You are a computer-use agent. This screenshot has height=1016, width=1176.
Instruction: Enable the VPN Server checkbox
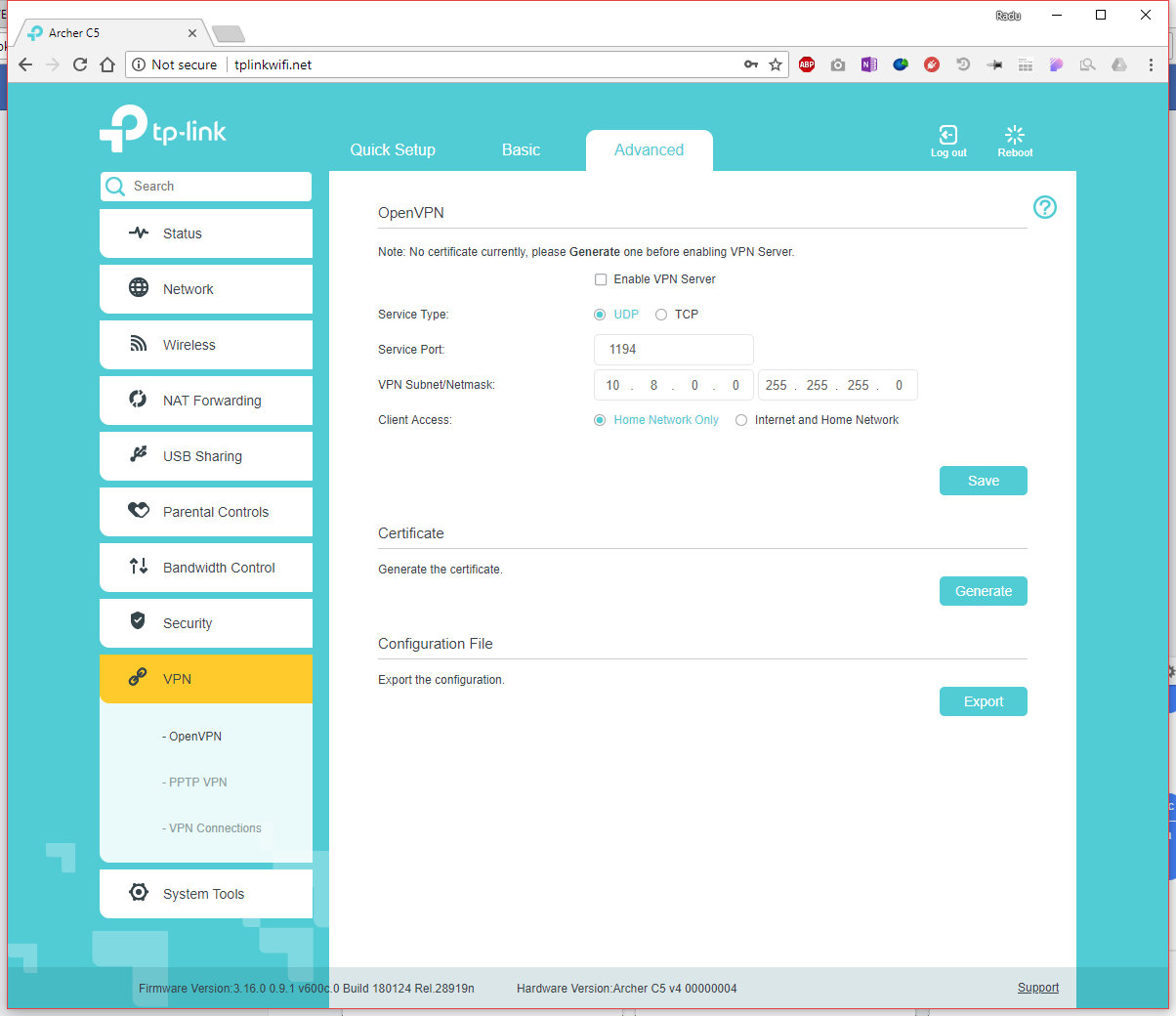(601, 279)
